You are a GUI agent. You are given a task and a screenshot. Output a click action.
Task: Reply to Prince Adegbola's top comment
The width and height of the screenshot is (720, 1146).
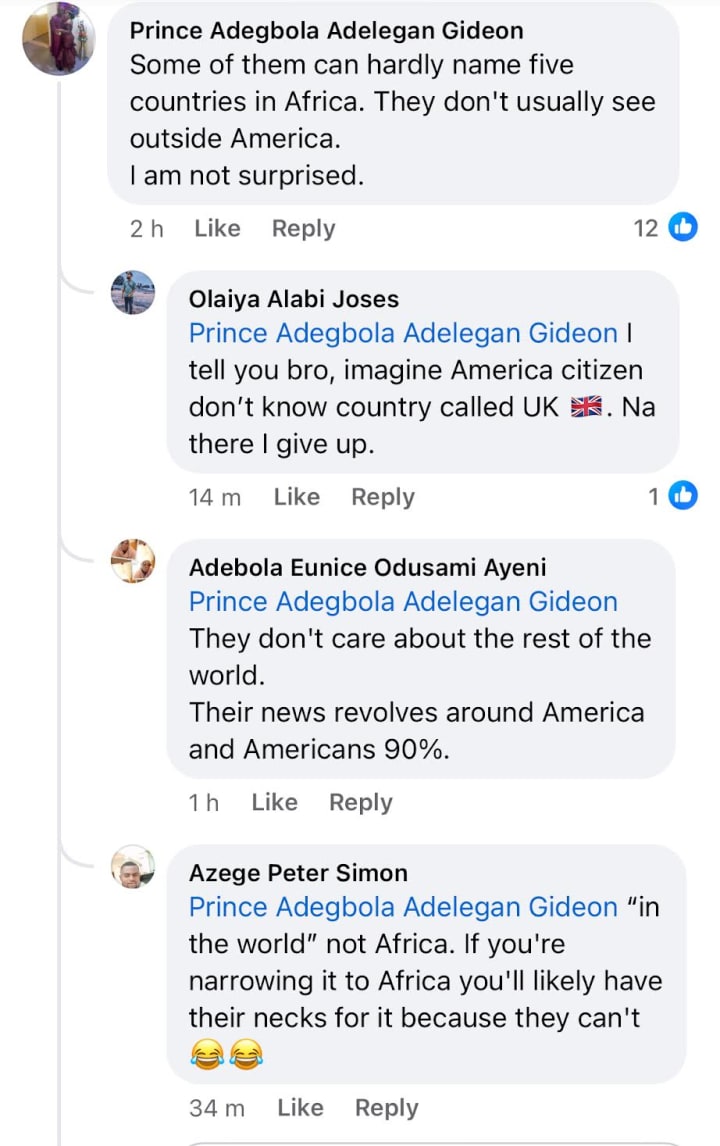tap(303, 228)
